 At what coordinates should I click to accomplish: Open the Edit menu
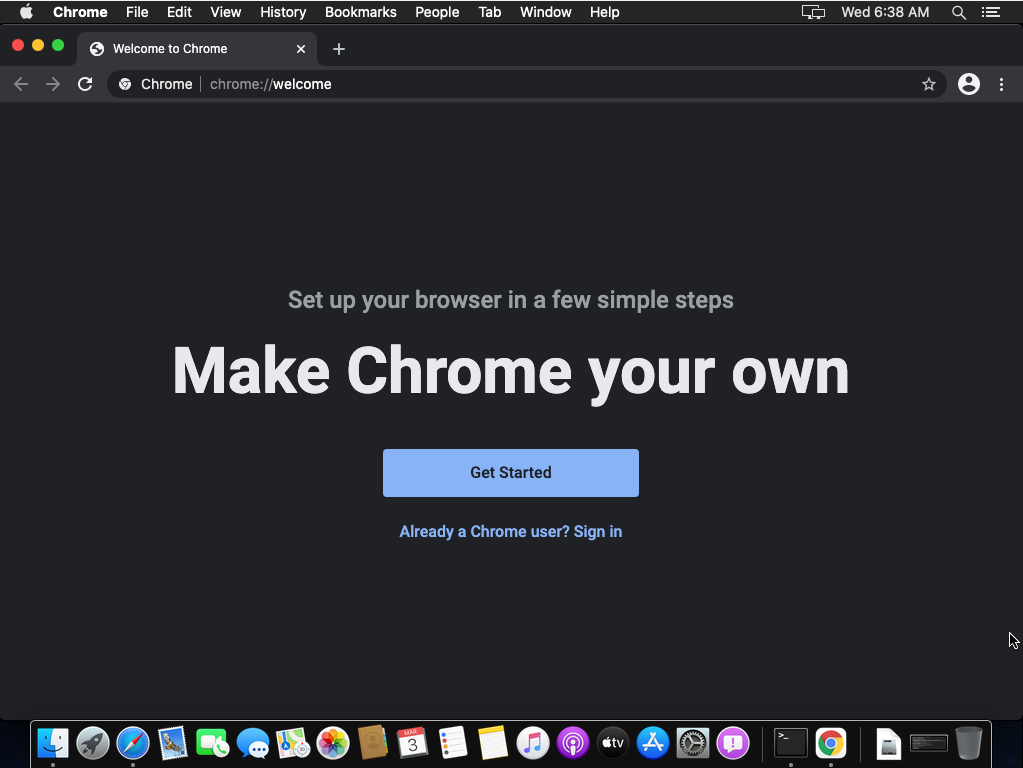point(179,12)
